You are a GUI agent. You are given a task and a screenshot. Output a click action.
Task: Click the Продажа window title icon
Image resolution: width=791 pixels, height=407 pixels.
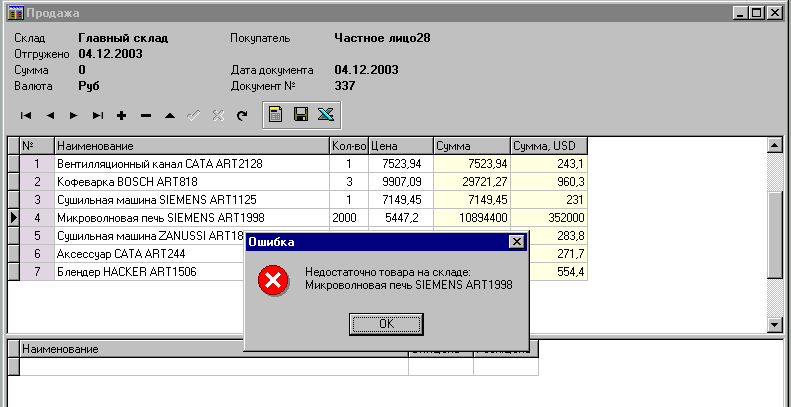(17, 13)
